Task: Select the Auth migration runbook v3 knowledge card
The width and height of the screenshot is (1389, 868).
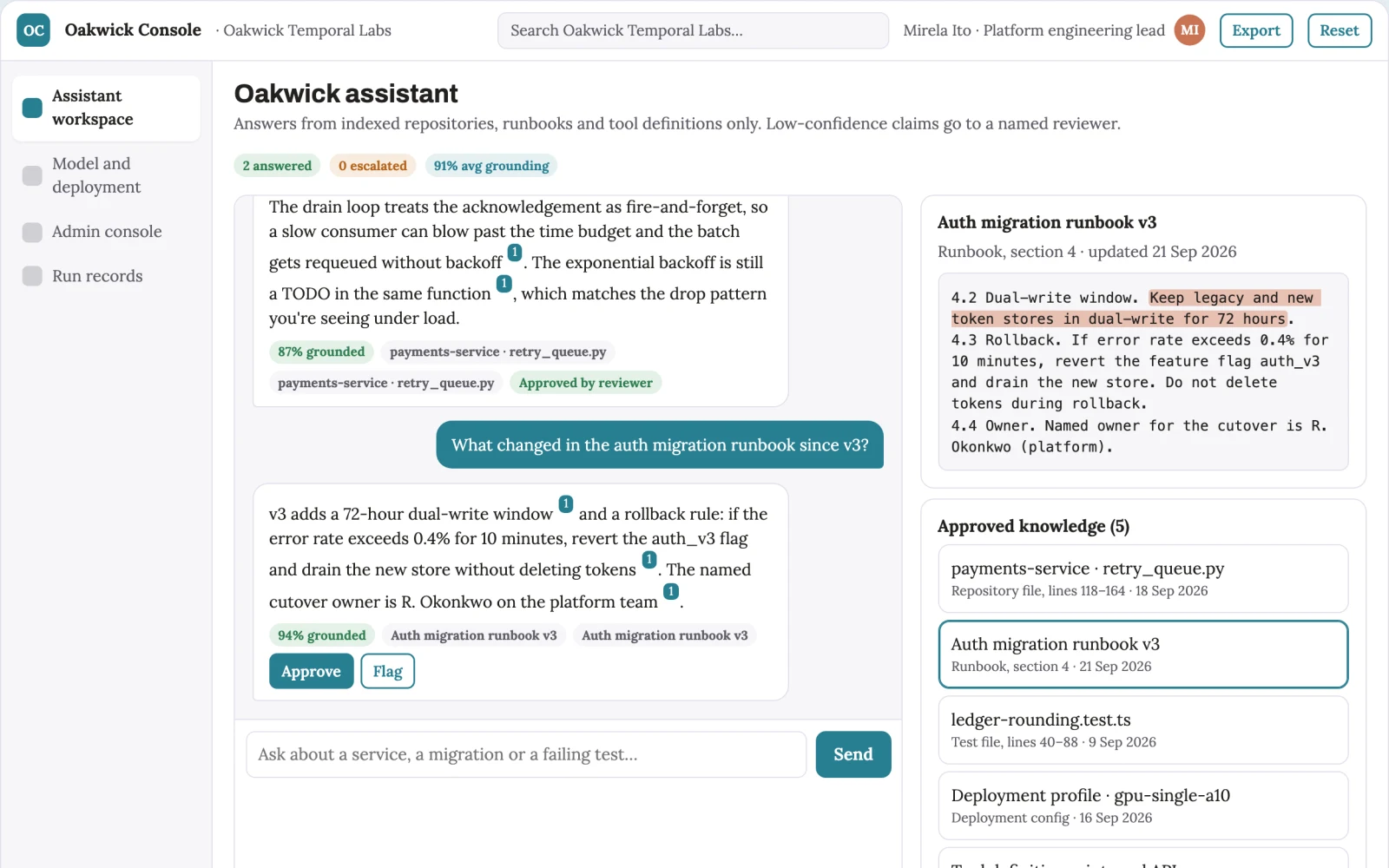Action: click(x=1142, y=654)
